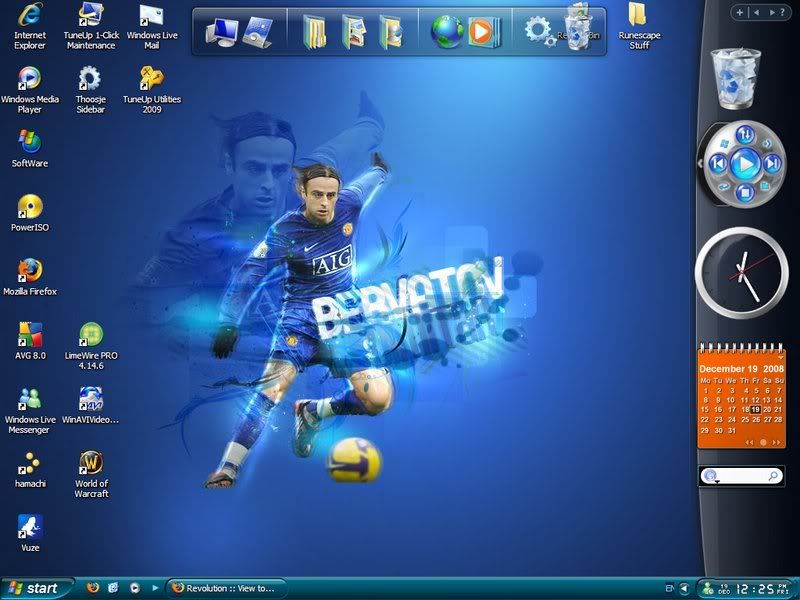This screenshot has width=800, height=600.
Task: Click the magnifier search button in sidebar
Action: [x=773, y=476]
